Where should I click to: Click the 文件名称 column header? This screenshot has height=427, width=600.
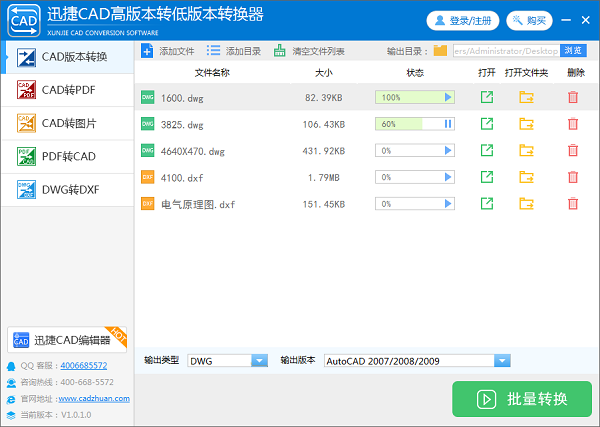(x=212, y=73)
